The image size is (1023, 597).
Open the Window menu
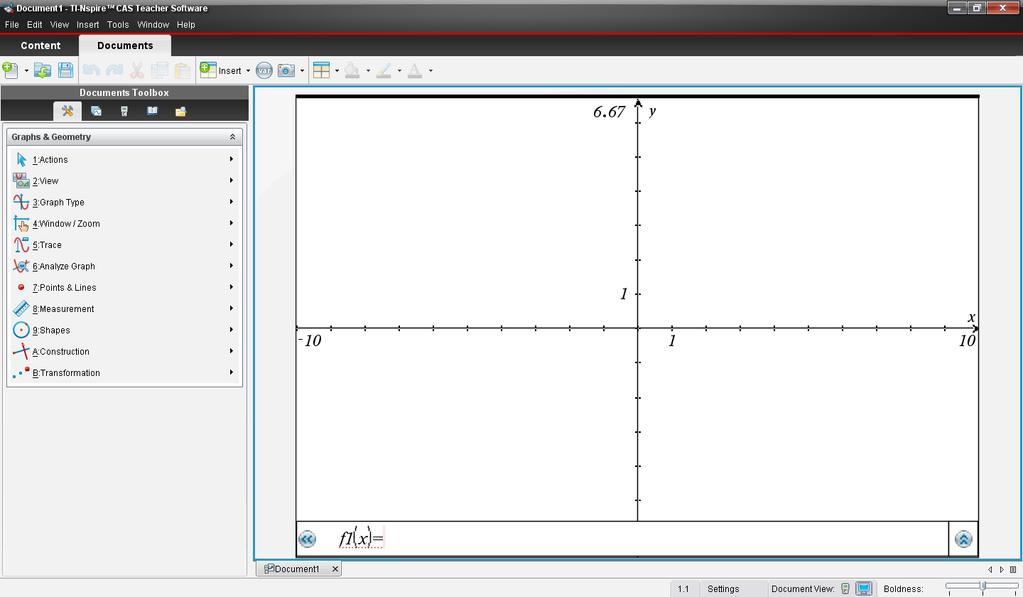[153, 25]
